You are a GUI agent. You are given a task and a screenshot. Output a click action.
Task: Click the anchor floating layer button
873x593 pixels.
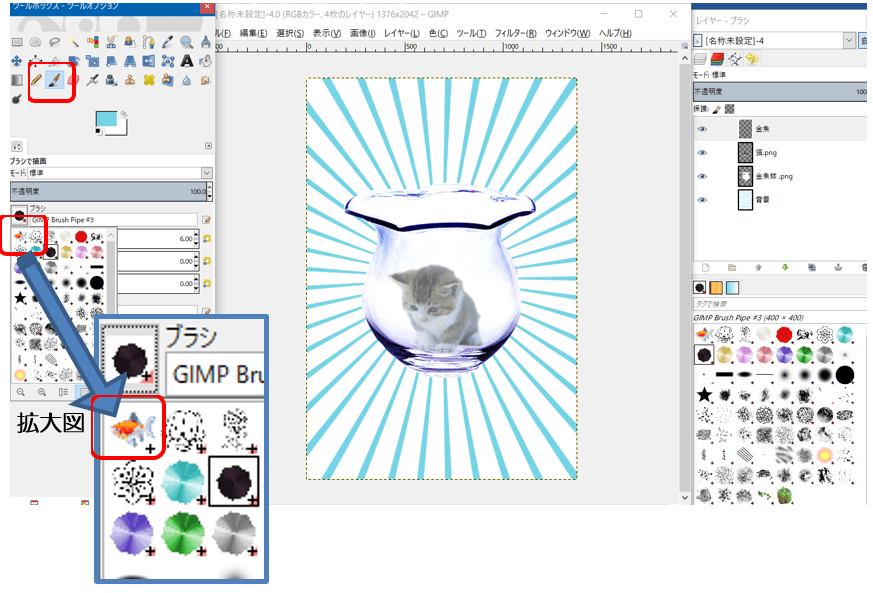click(x=838, y=268)
